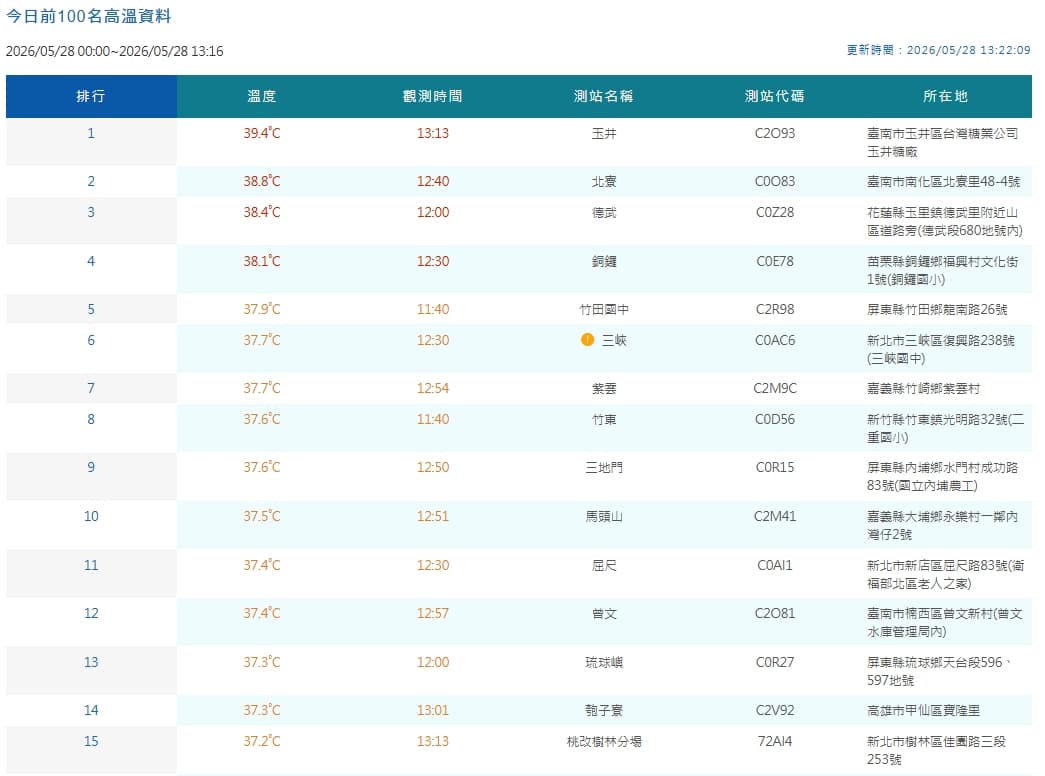Screen dimensions: 1045x776
Task: Click the 更新時間 timestamp text
Action: pyautogui.click(x=938, y=50)
